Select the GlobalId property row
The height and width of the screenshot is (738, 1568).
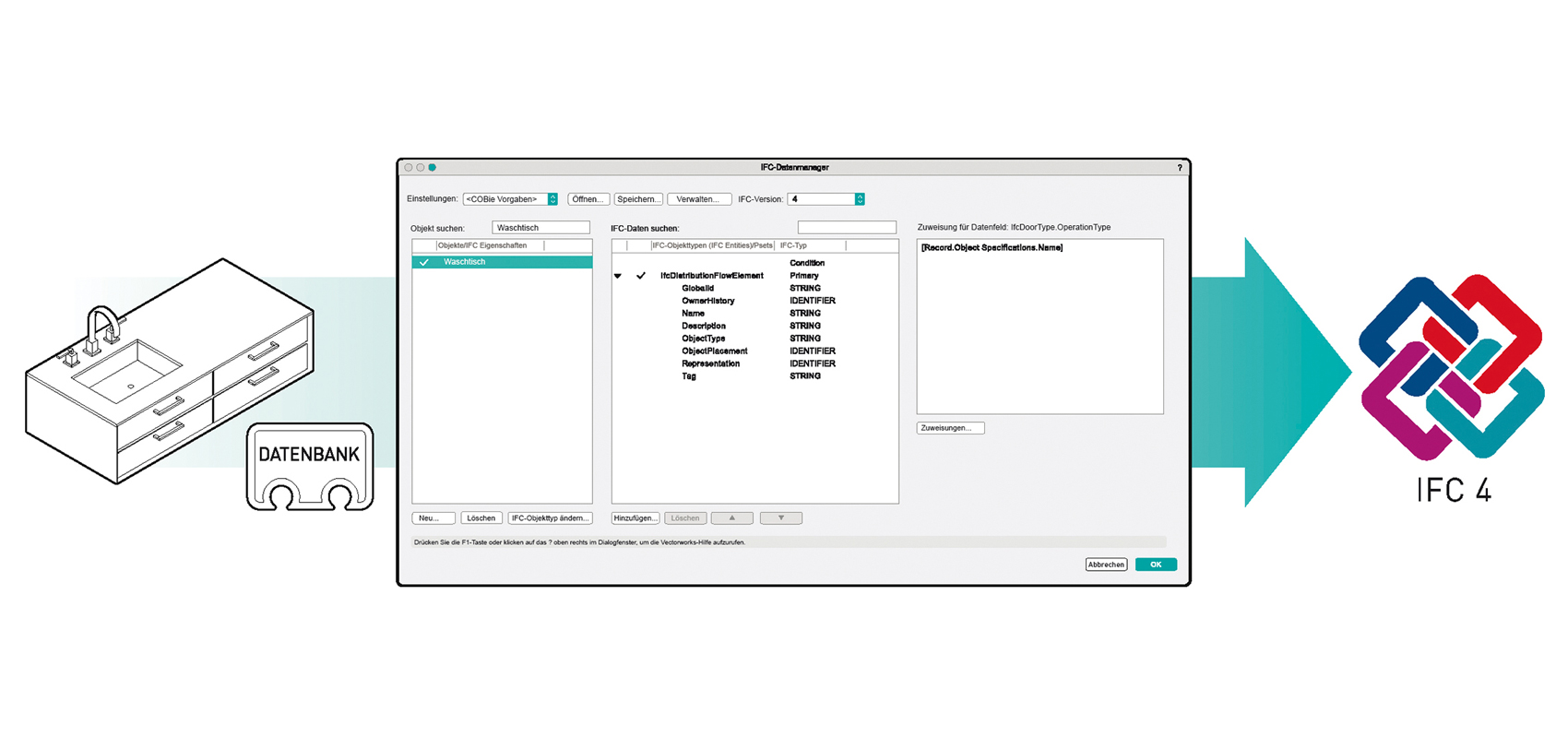698,288
